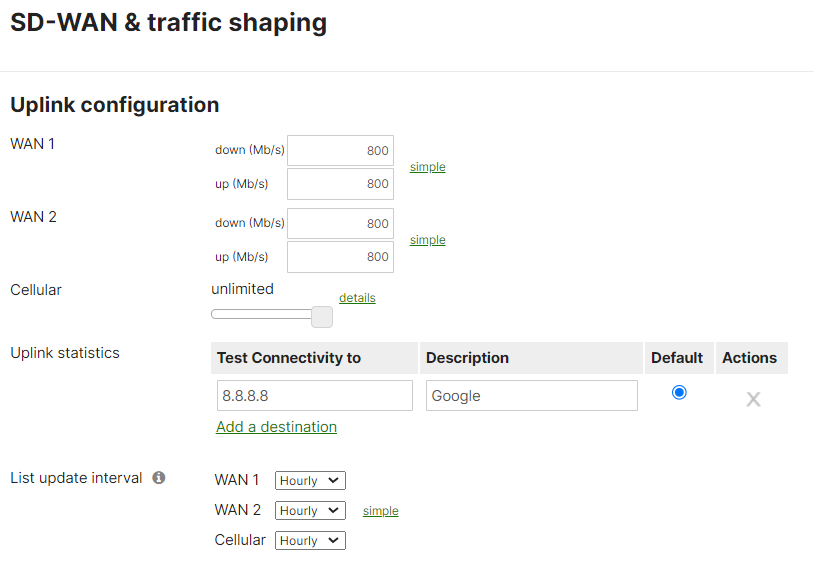
Task: Open the WAN 1 update interval dropdown
Action: click(310, 480)
